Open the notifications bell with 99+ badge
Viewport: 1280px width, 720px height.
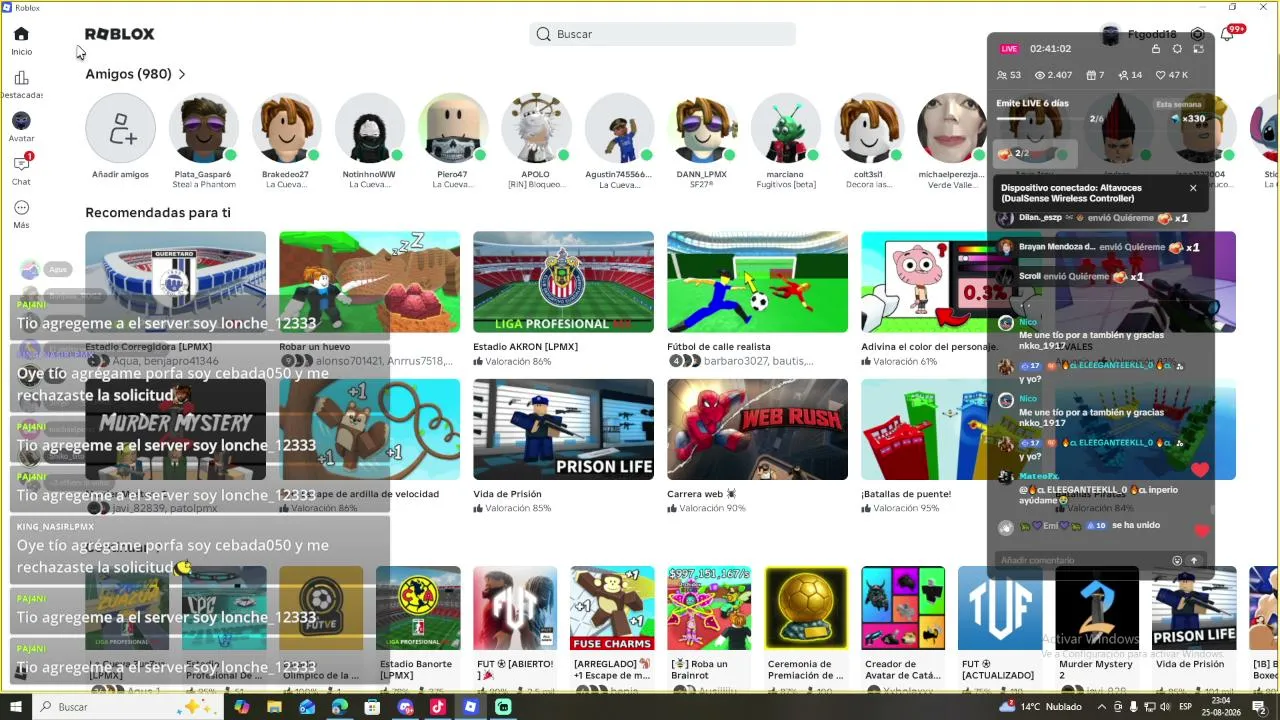(1228, 34)
